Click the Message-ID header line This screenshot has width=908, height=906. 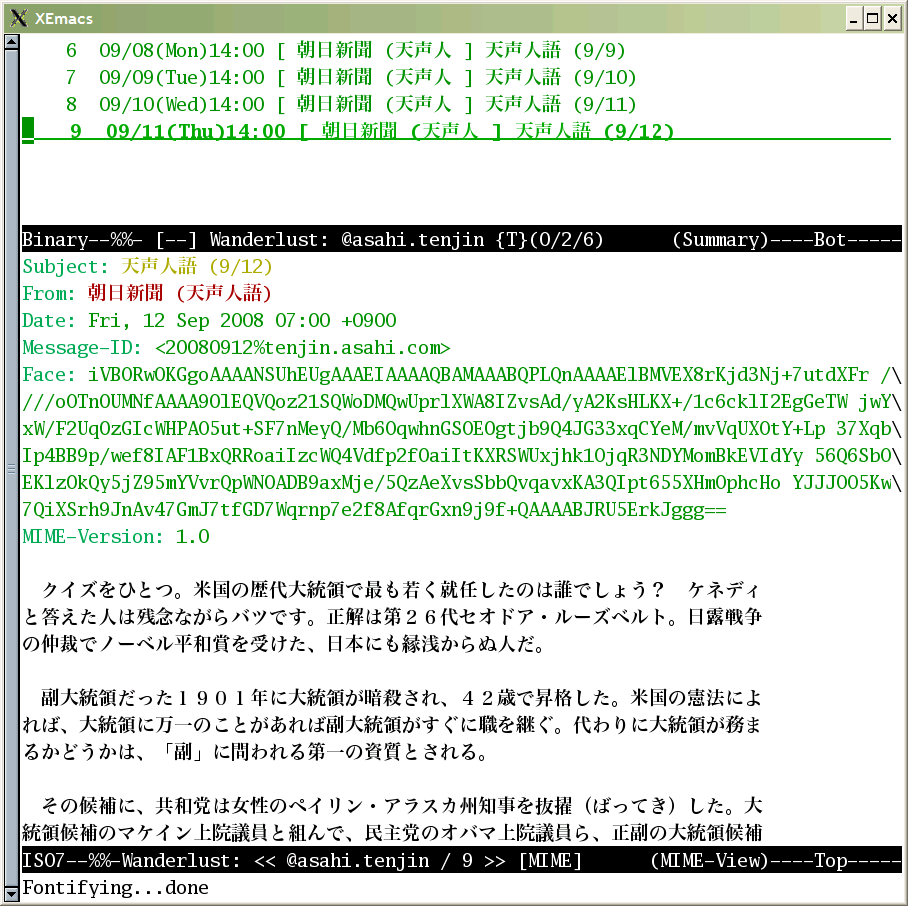coord(236,348)
